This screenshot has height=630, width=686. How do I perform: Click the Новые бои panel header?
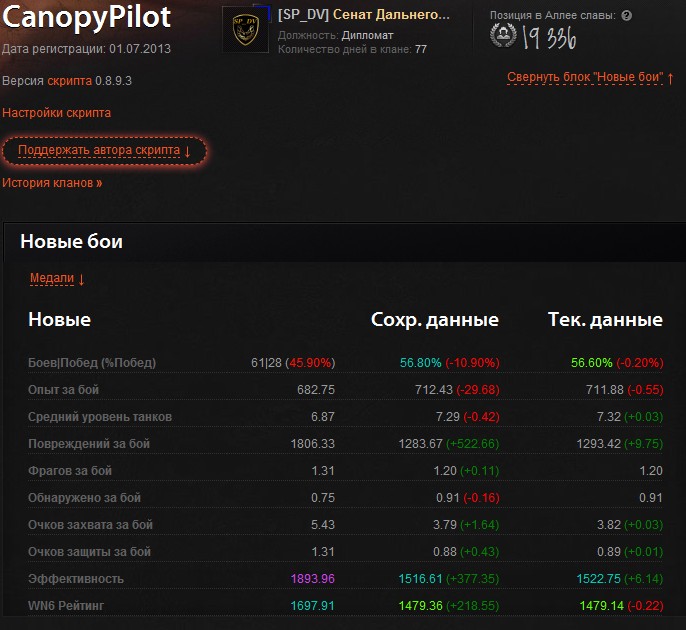click(72, 241)
